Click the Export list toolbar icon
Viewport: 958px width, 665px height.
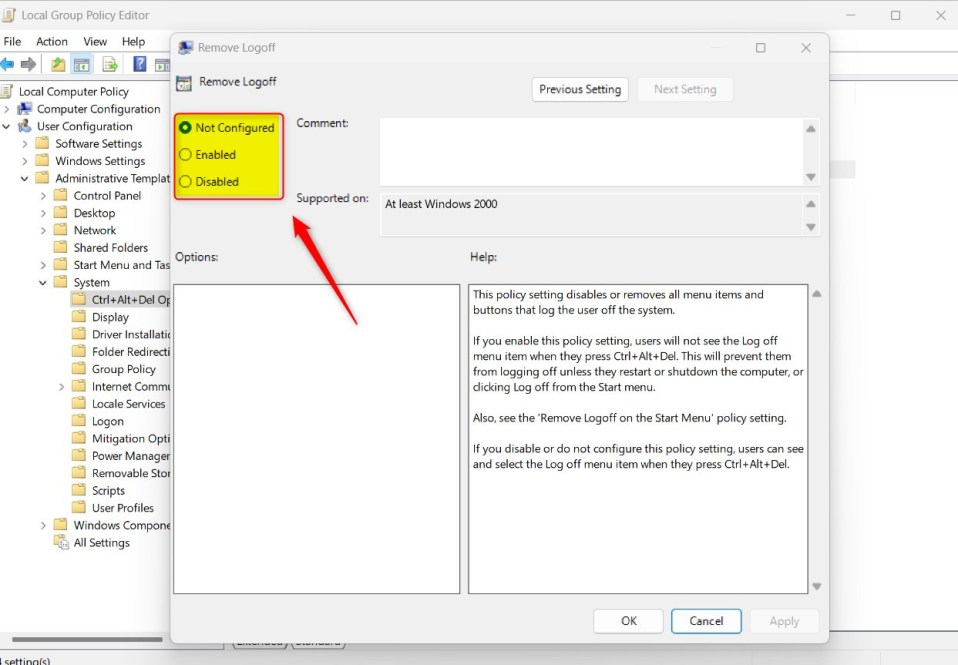110,64
